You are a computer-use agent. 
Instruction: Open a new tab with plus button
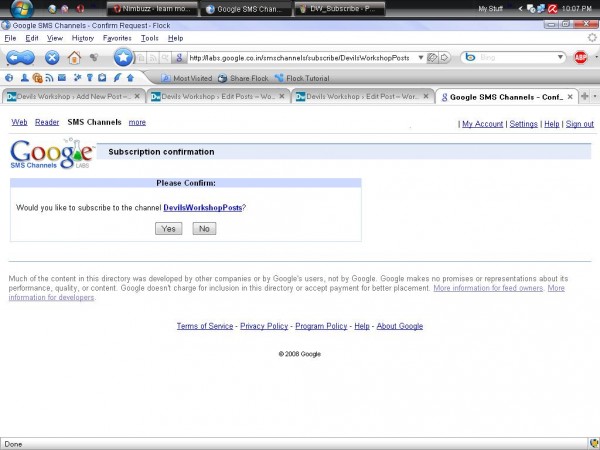585,96
